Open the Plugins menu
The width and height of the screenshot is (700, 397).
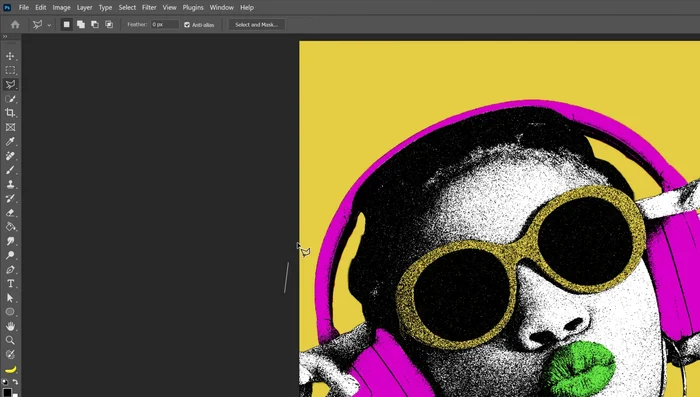tap(193, 8)
